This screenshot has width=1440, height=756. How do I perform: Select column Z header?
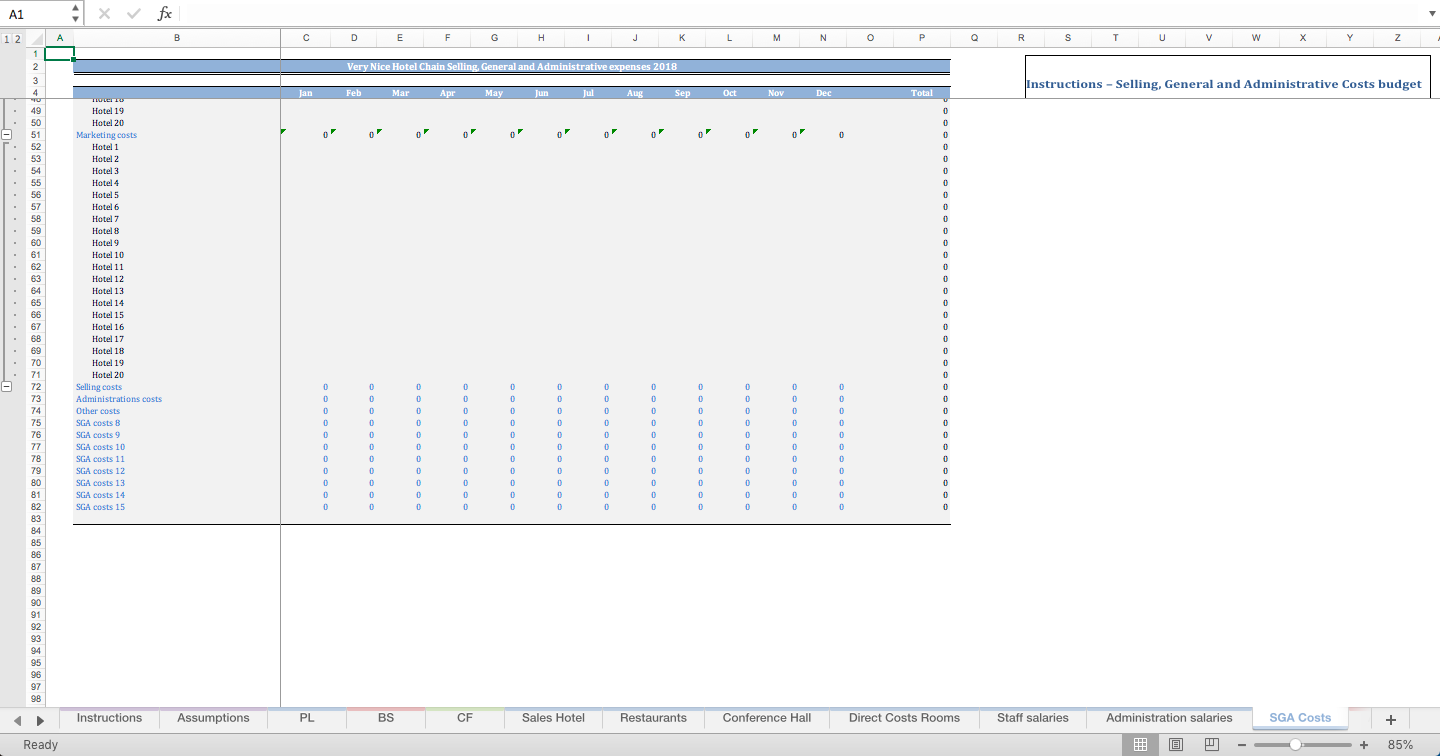click(1396, 38)
